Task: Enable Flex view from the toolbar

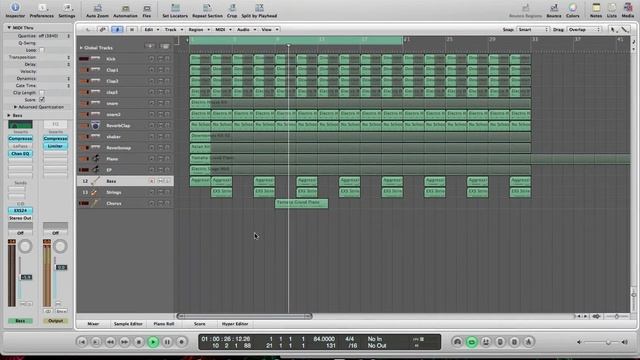Action: (x=147, y=8)
